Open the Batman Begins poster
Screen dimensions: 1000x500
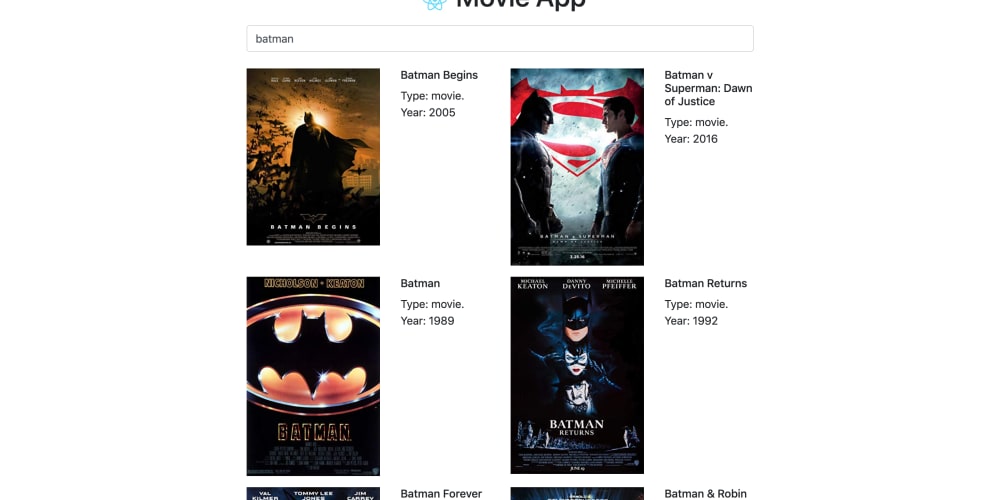pyautogui.click(x=313, y=157)
